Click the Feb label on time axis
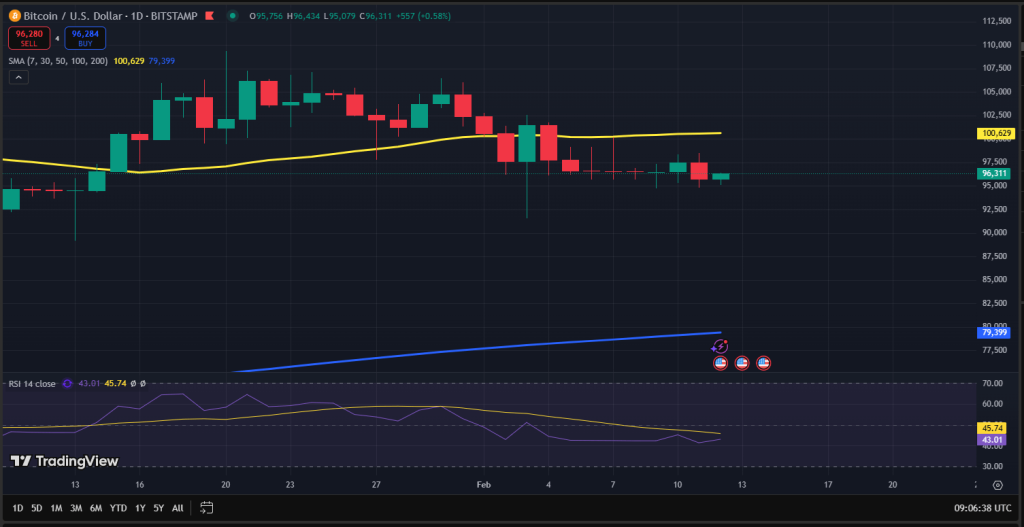This screenshot has height=527, width=1024. pyautogui.click(x=483, y=485)
